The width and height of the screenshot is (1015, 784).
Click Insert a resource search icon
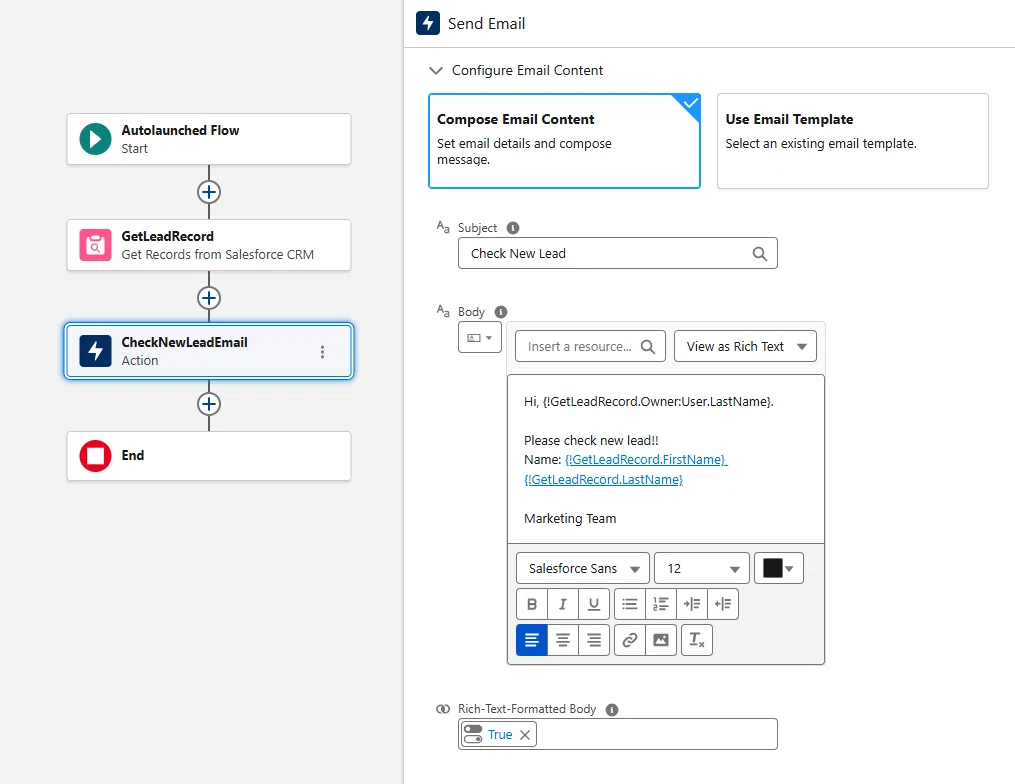click(647, 347)
